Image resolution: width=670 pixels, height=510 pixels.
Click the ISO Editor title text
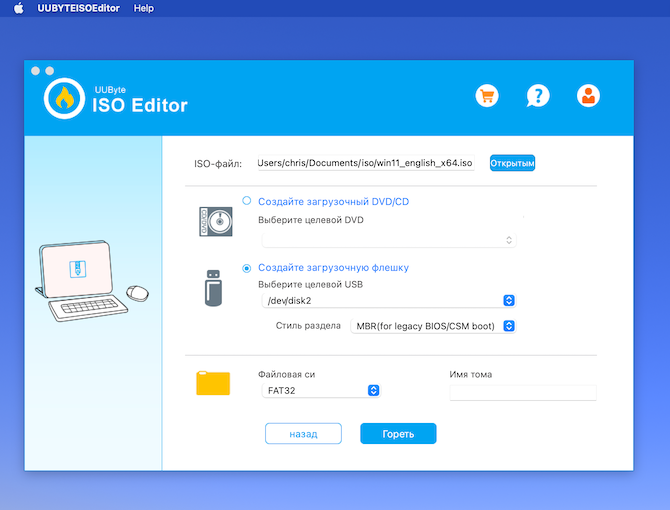pyautogui.click(x=140, y=105)
